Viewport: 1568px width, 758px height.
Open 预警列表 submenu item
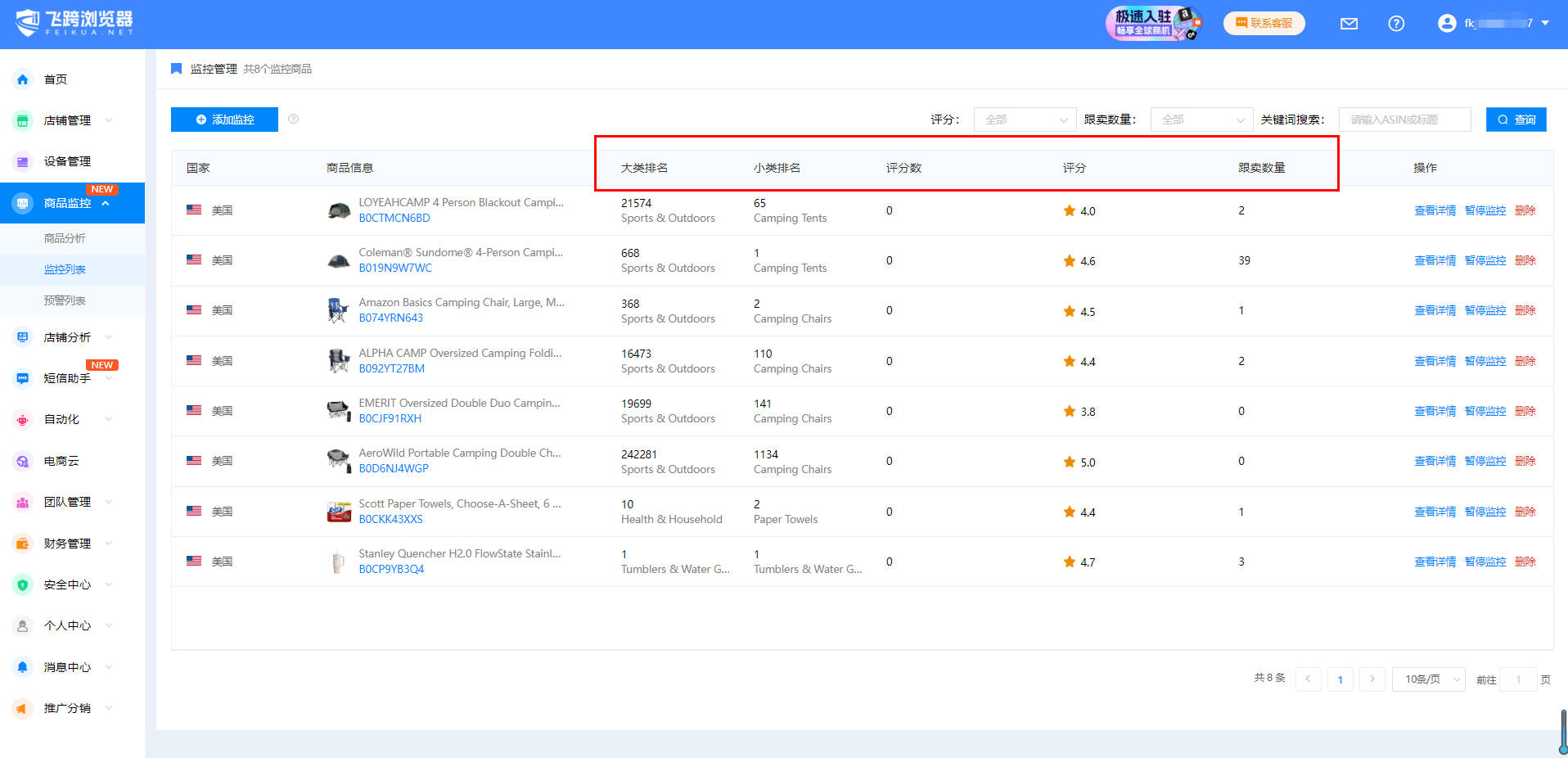(65, 300)
